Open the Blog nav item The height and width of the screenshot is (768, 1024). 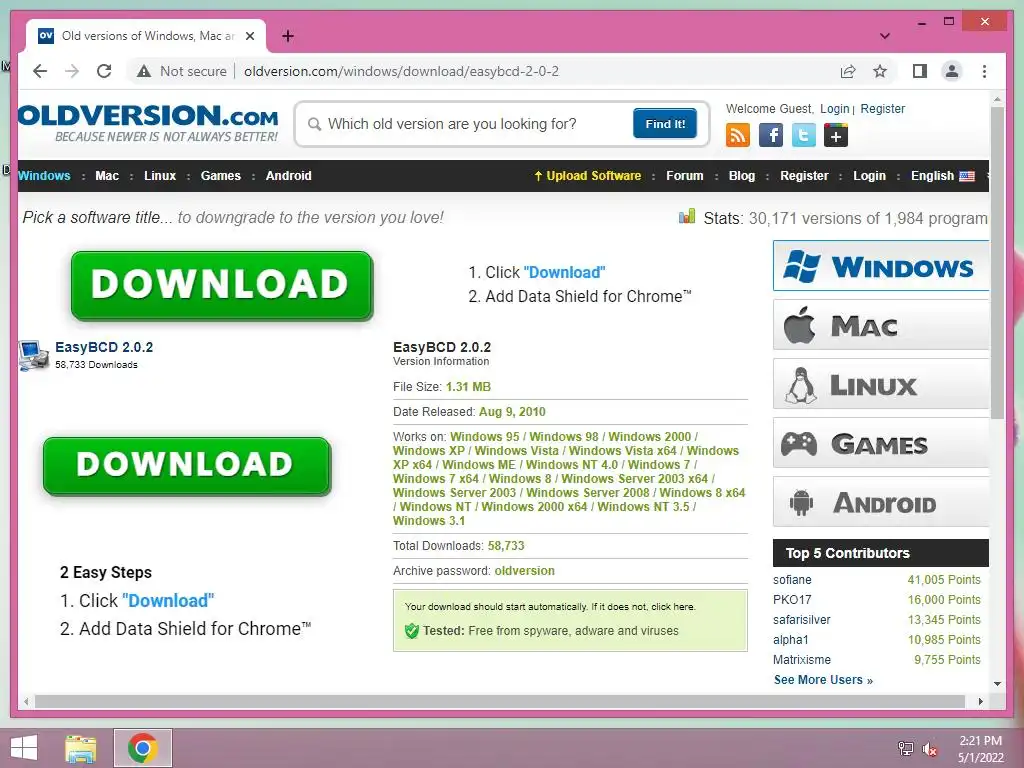742,176
